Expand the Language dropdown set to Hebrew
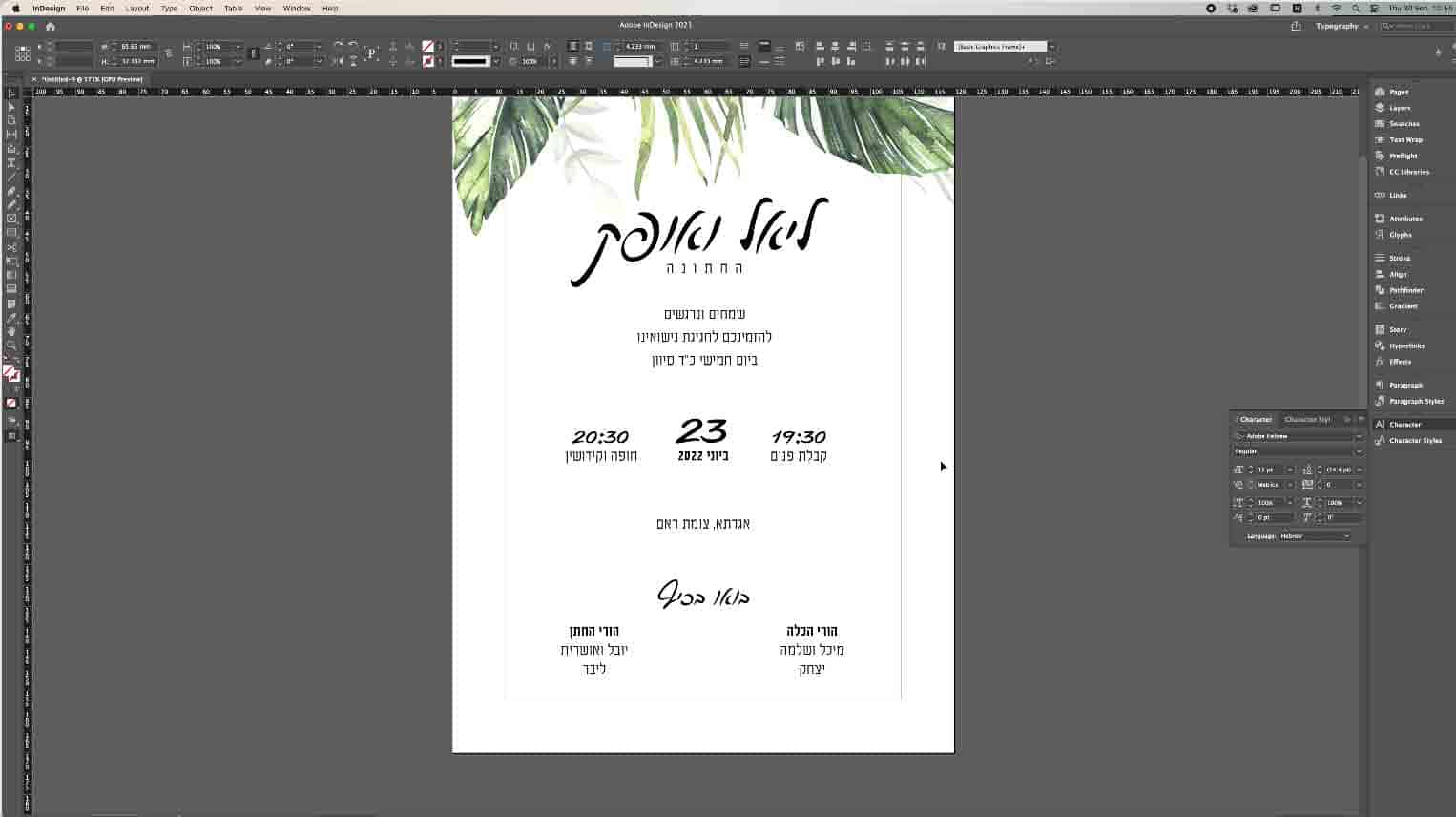Viewport: 1456px width, 817px height. (x=1315, y=536)
